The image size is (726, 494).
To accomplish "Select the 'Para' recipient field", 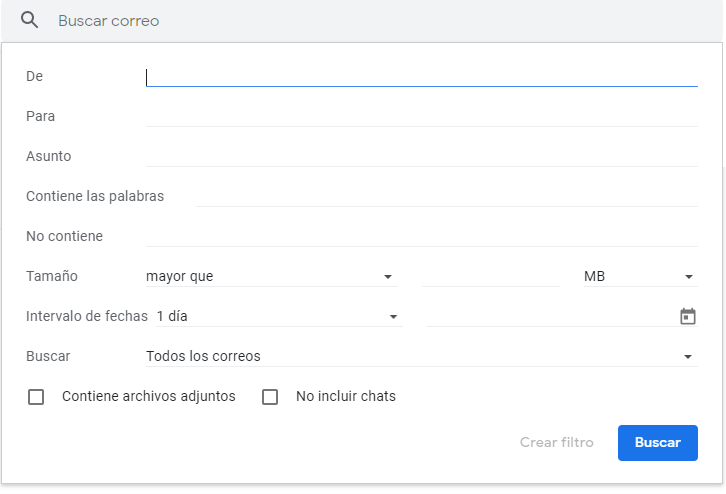I will [422, 116].
